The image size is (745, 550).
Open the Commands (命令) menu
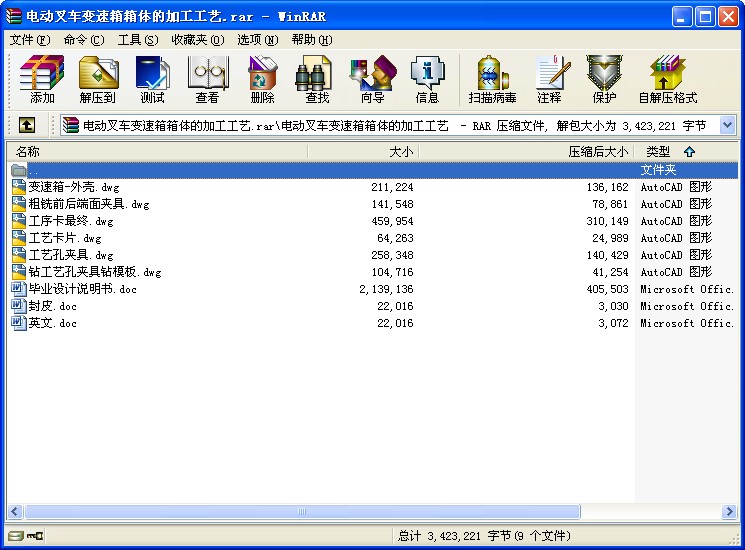coord(84,40)
